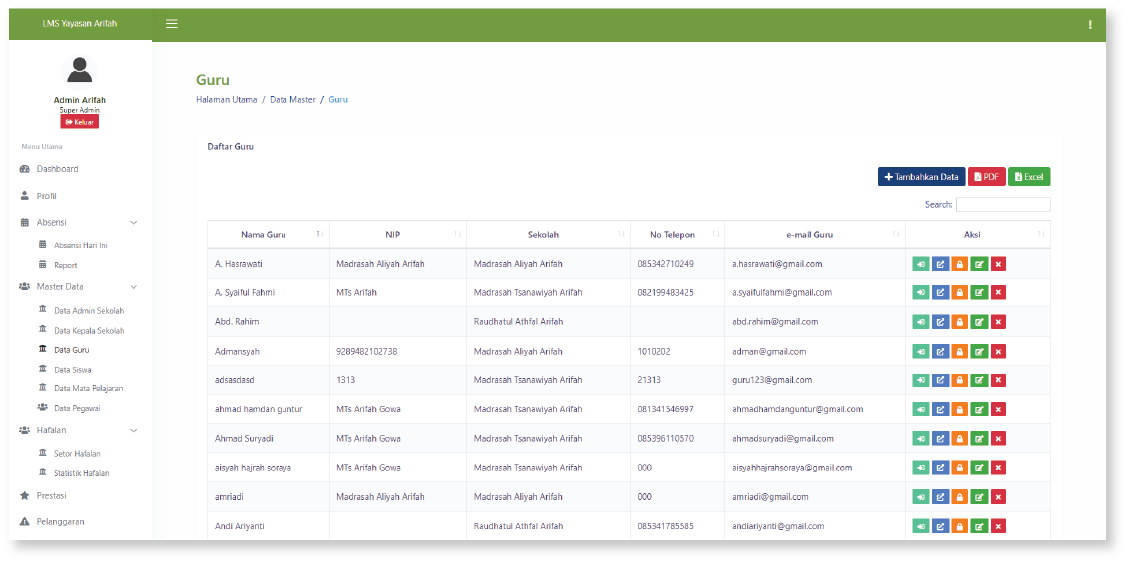Click the green edit icon for amriadi
Image resolution: width=1129 pixels, height=563 pixels.
click(979, 497)
